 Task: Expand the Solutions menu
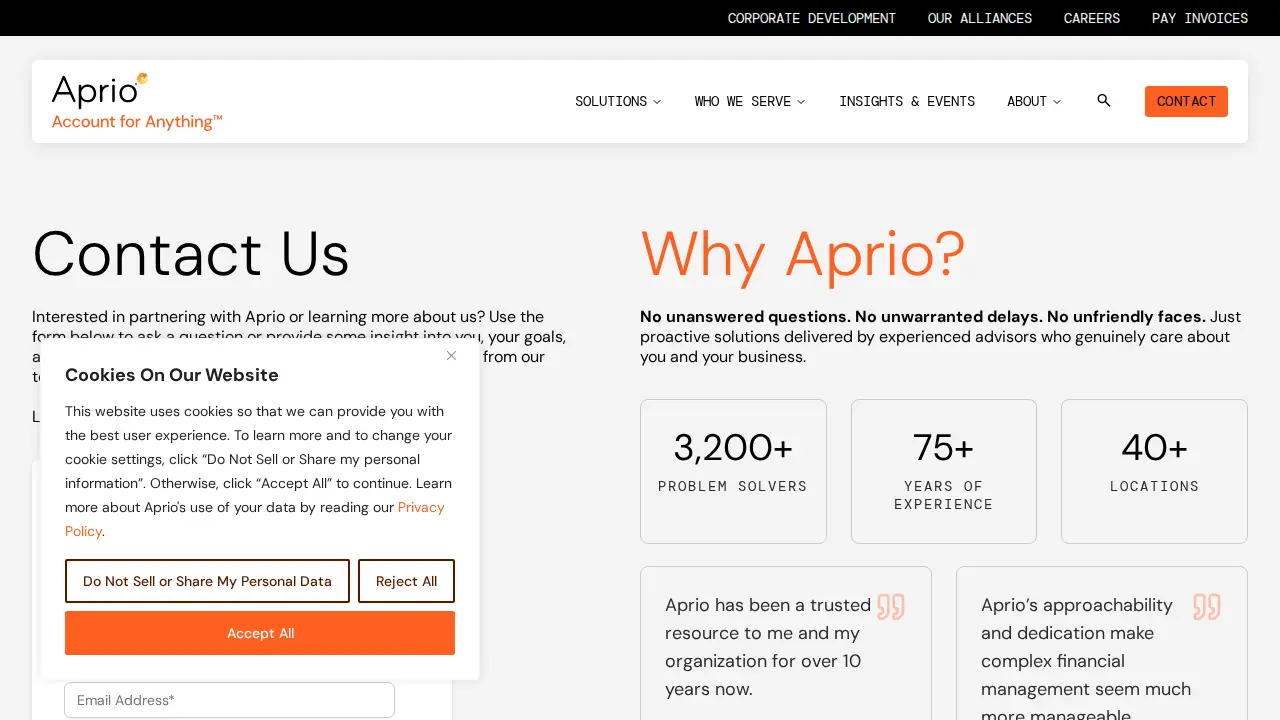pyautogui.click(x=618, y=101)
